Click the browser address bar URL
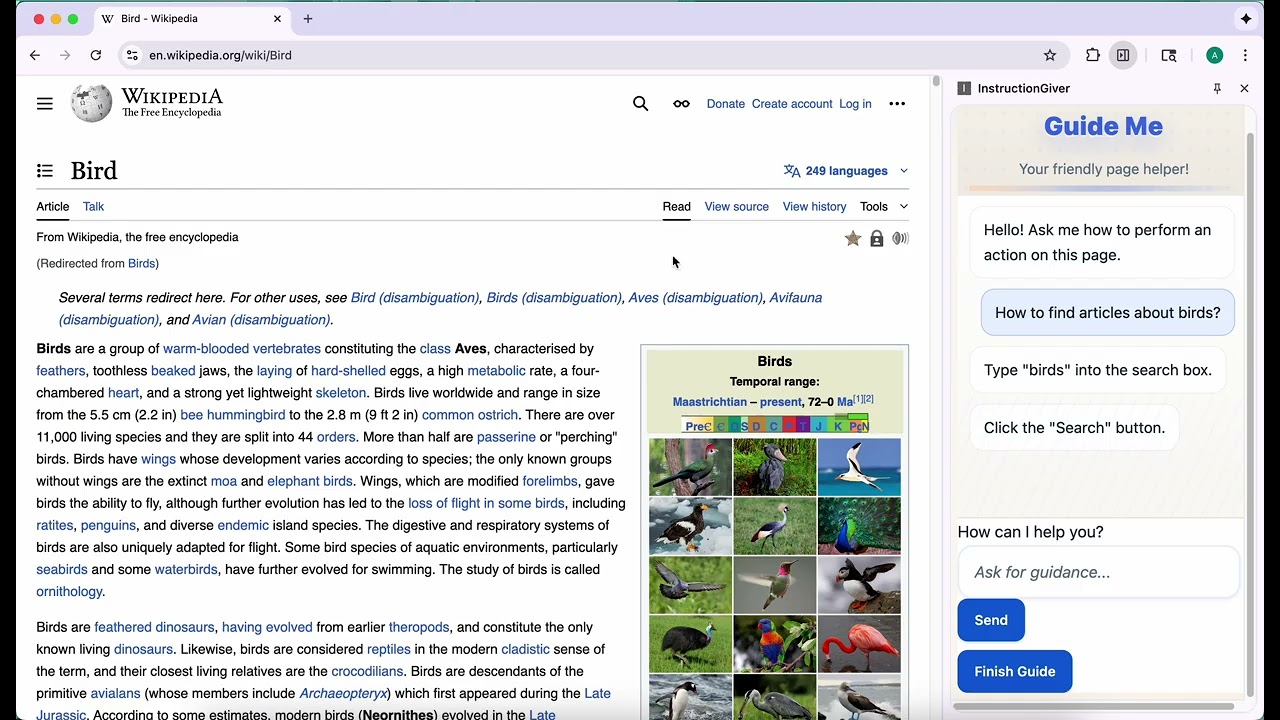 [221, 55]
